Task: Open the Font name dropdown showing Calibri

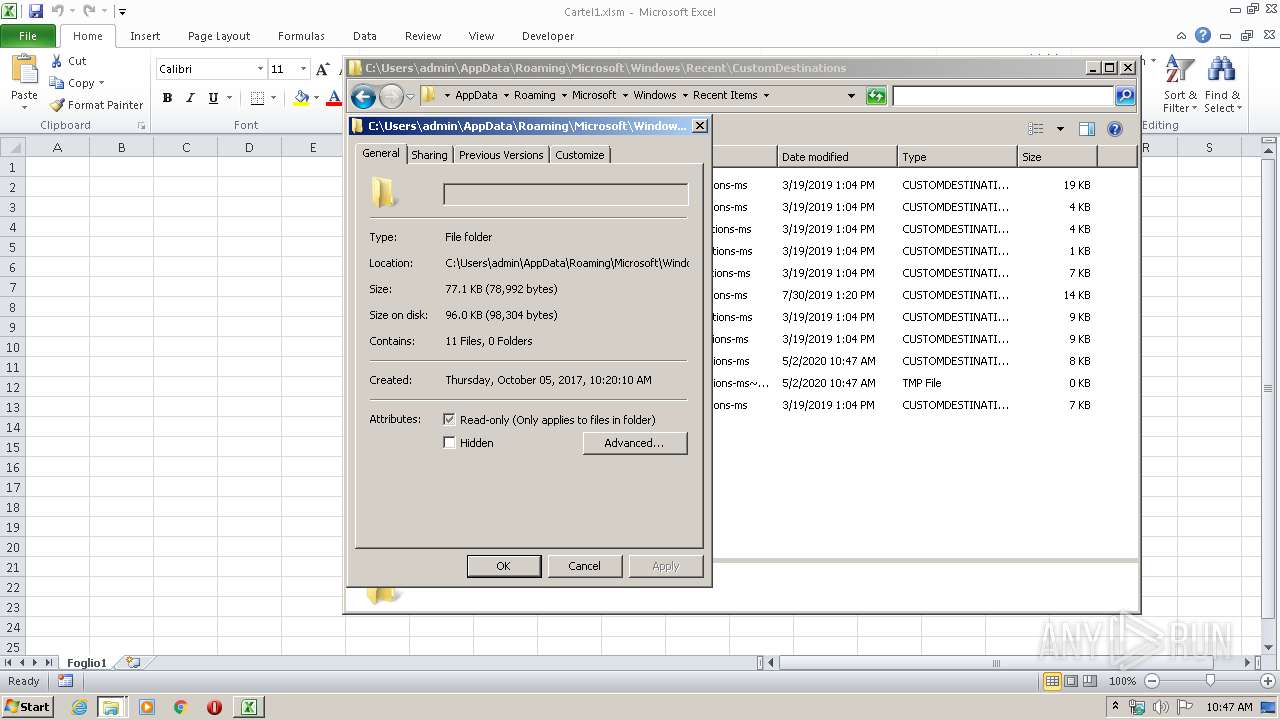Action: click(x=260, y=69)
